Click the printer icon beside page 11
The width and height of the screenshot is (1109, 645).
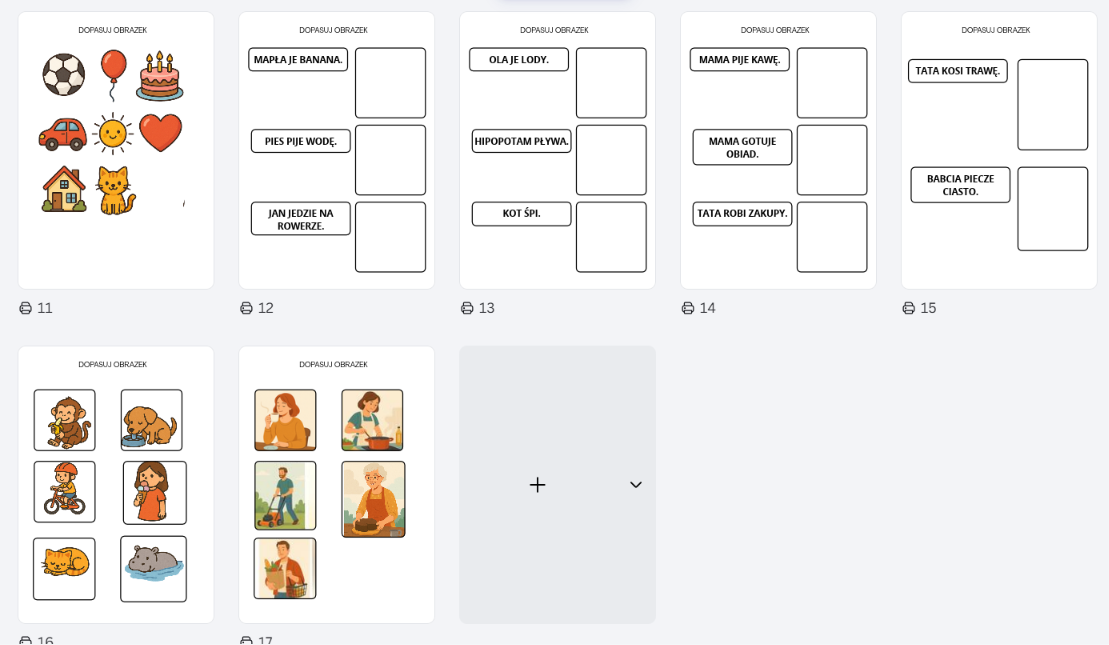(x=25, y=308)
